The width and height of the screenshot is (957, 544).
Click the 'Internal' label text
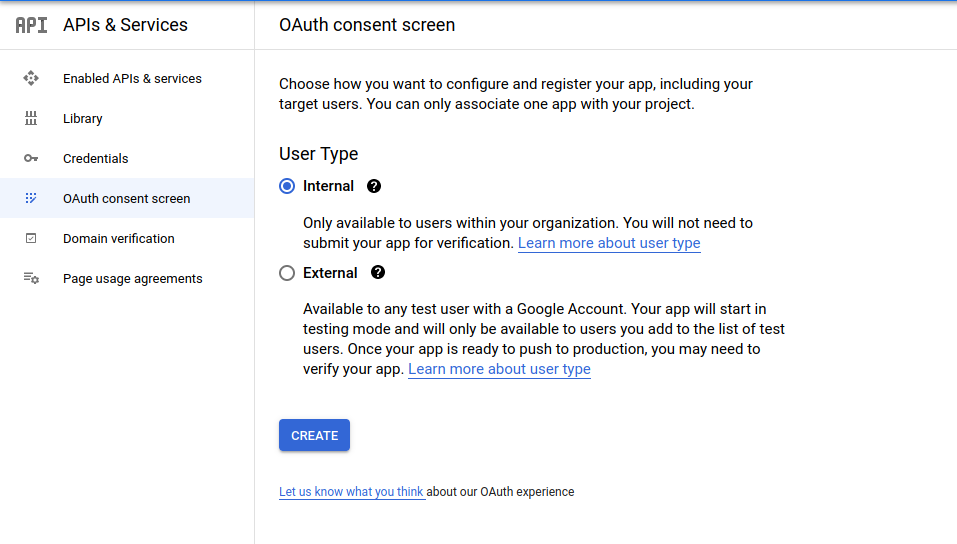(328, 186)
